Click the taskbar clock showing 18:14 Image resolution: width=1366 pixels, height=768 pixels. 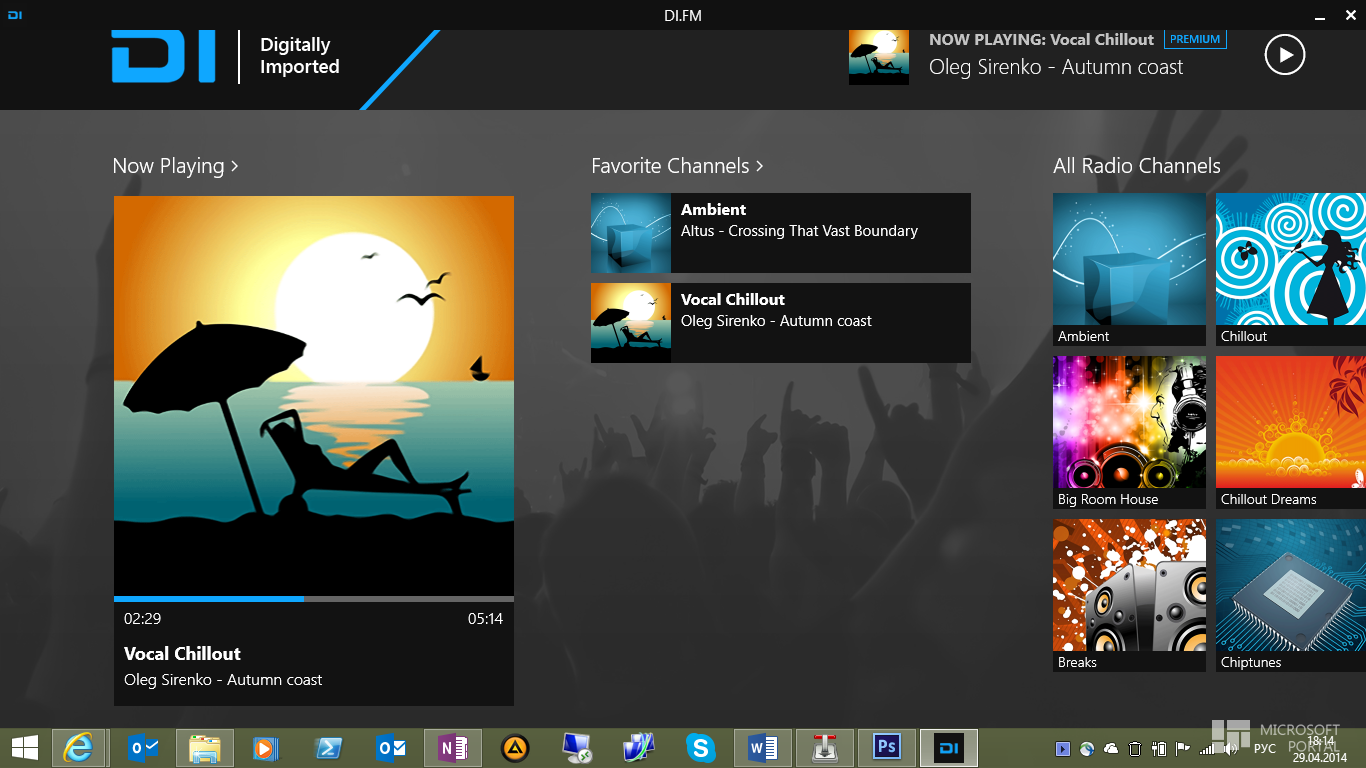(1320, 748)
